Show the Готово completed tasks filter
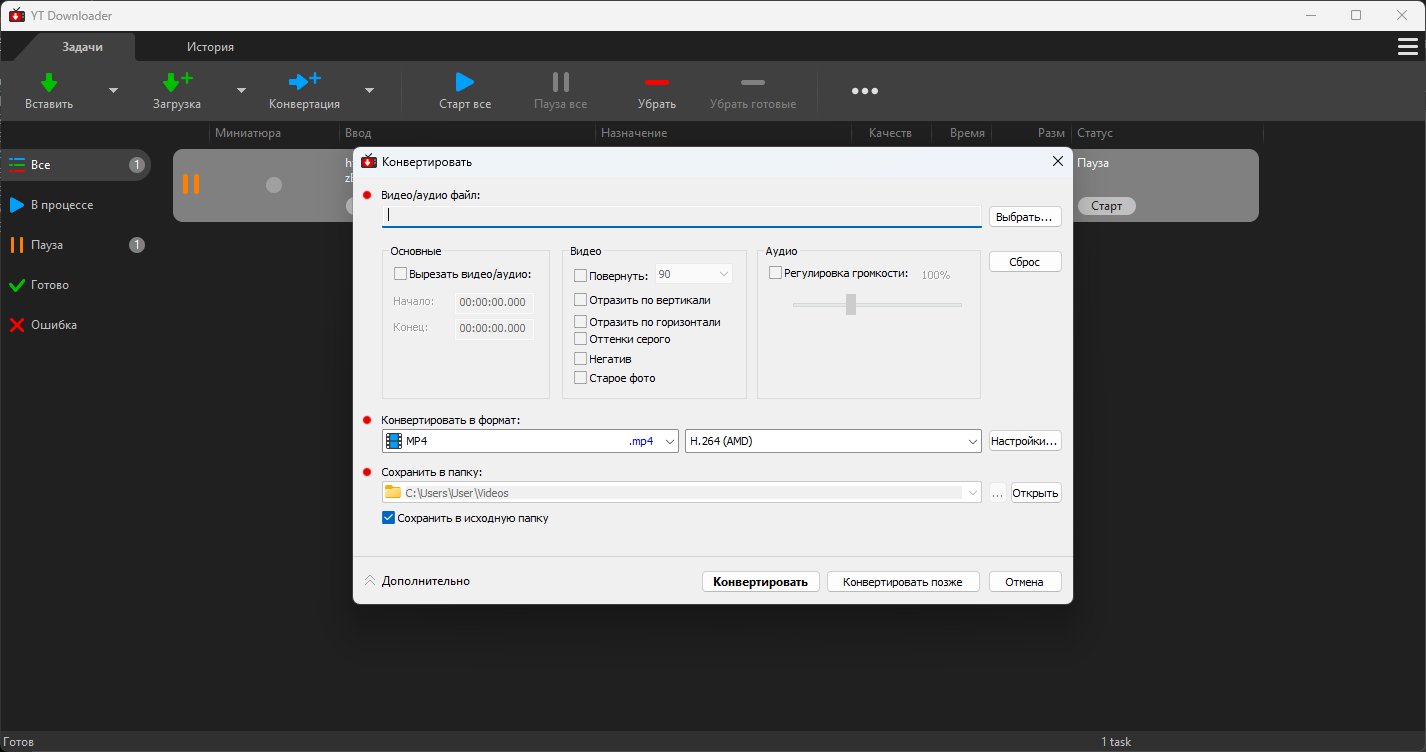This screenshot has width=1426, height=752. coord(50,285)
